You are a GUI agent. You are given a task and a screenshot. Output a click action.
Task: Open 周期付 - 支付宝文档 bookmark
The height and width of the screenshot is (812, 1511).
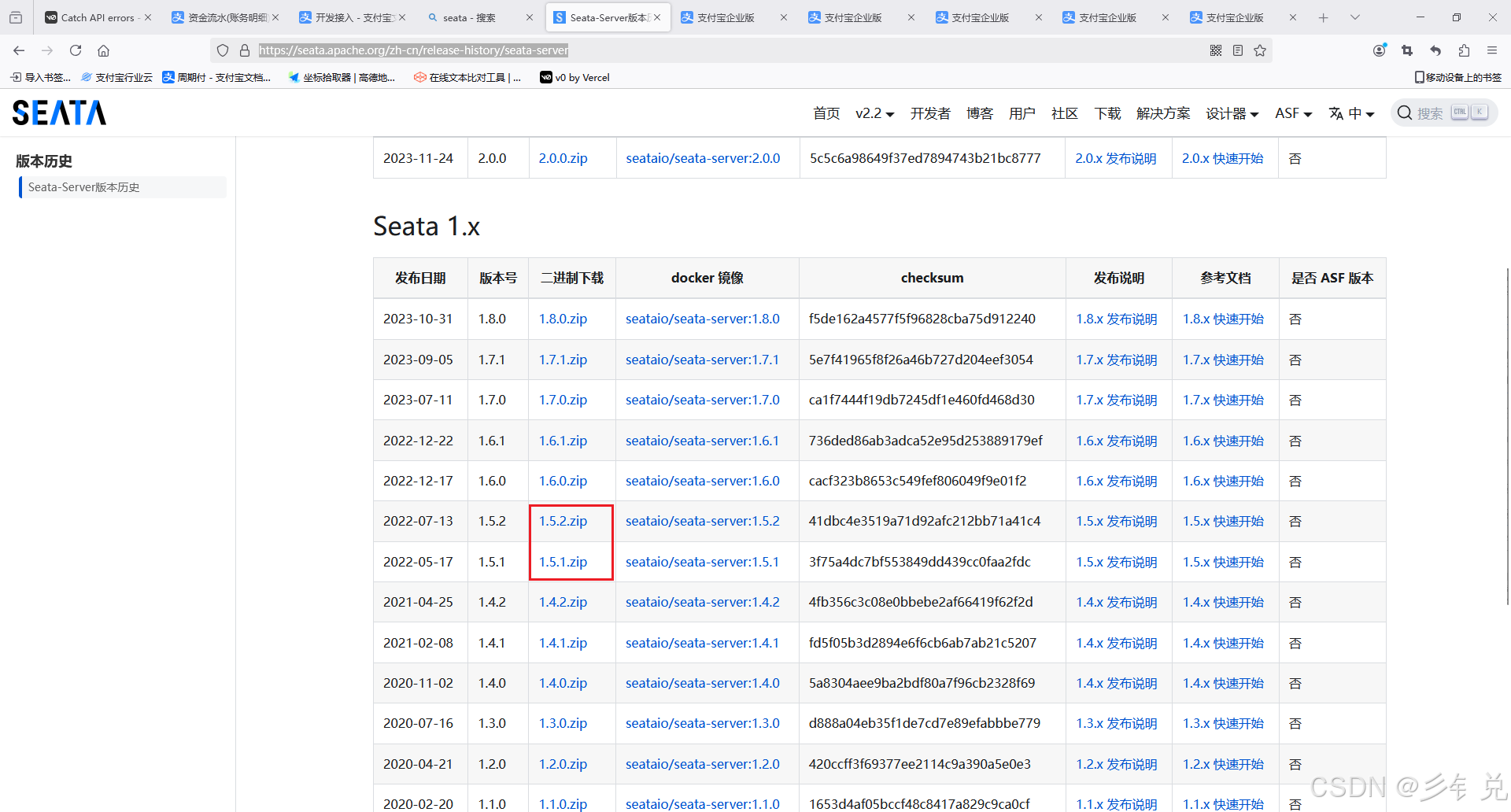tap(216, 77)
